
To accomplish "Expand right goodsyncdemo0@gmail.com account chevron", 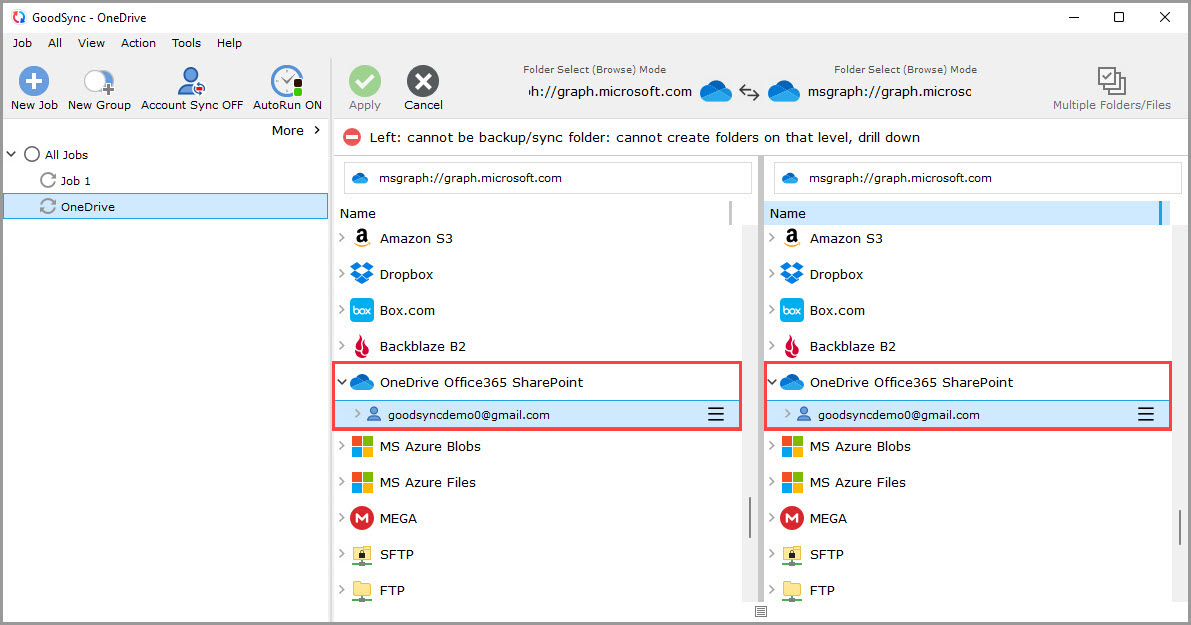I will pyautogui.click(x=787, y=414).
